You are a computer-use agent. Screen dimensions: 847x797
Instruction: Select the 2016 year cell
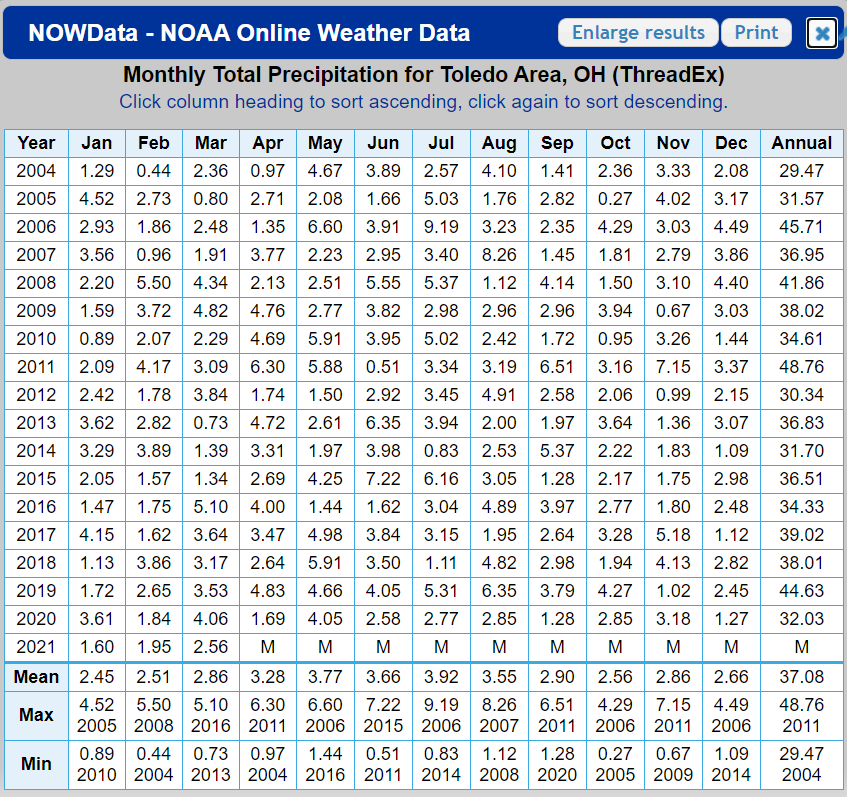pos(36,507)
